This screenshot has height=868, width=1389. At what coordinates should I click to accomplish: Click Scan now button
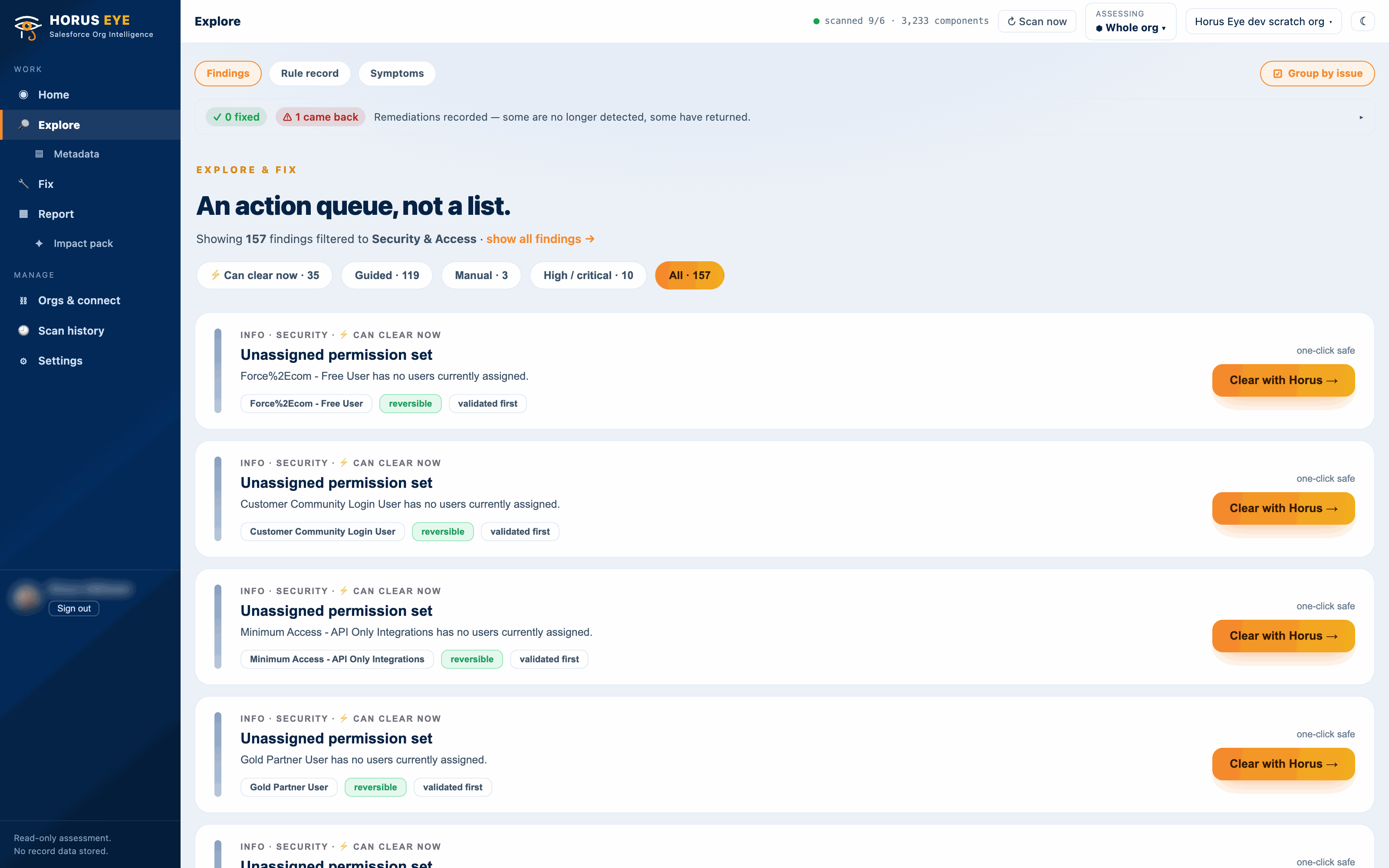pyautogui.click(x=1037, y=21)
